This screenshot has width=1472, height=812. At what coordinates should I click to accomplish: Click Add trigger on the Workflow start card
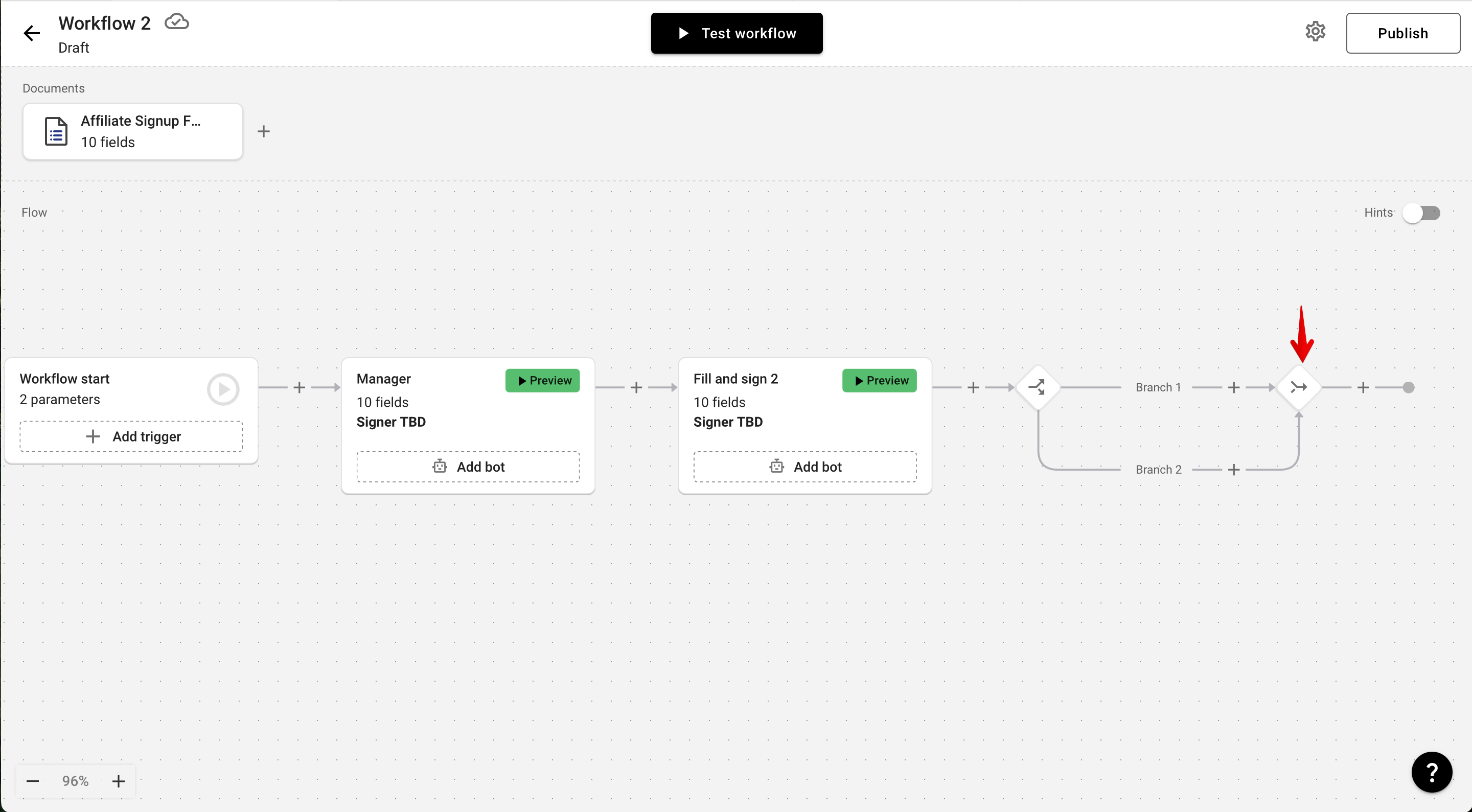coord(130,435)
